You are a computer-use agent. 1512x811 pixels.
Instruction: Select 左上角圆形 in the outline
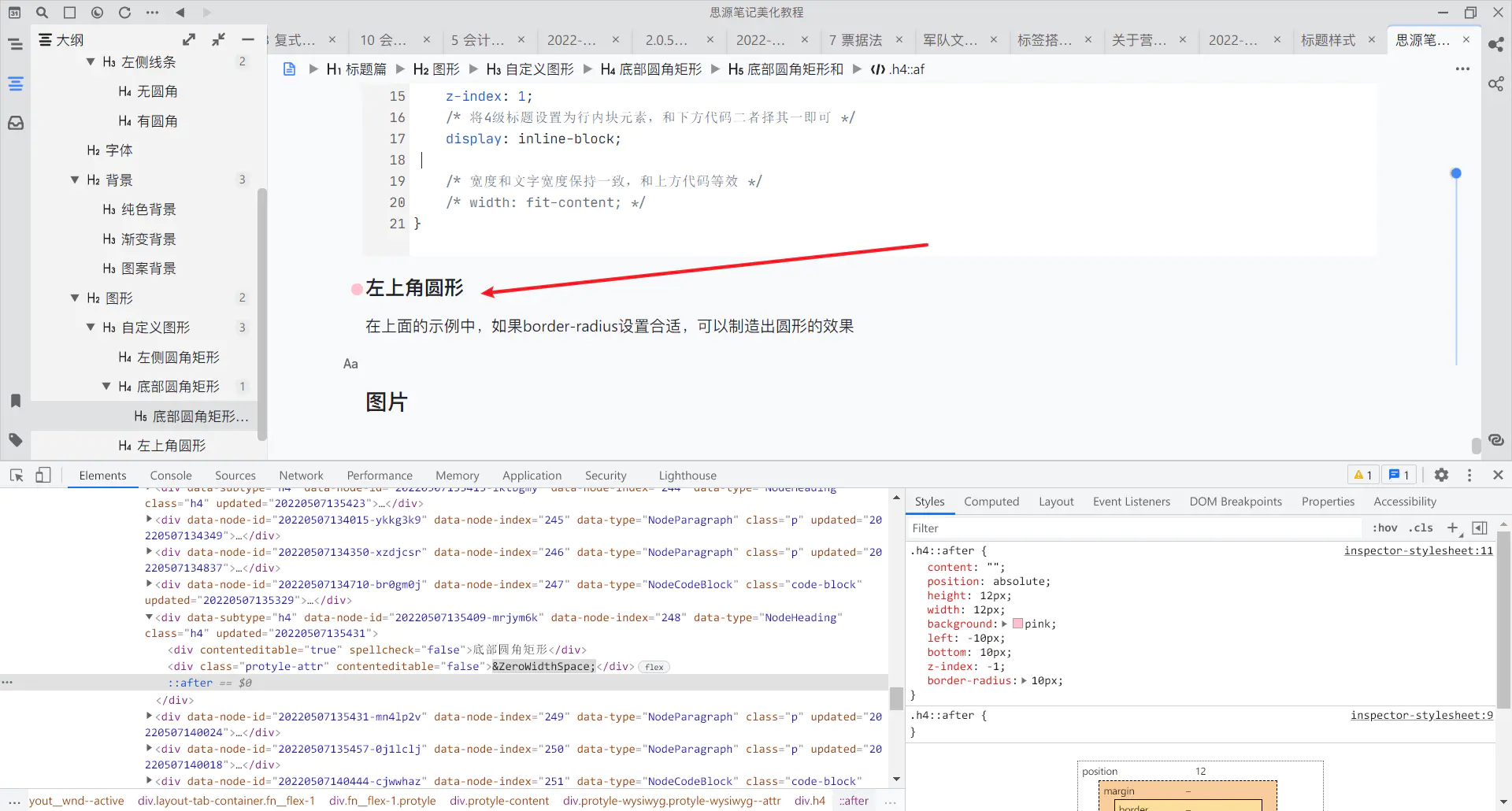click(171, 446)
